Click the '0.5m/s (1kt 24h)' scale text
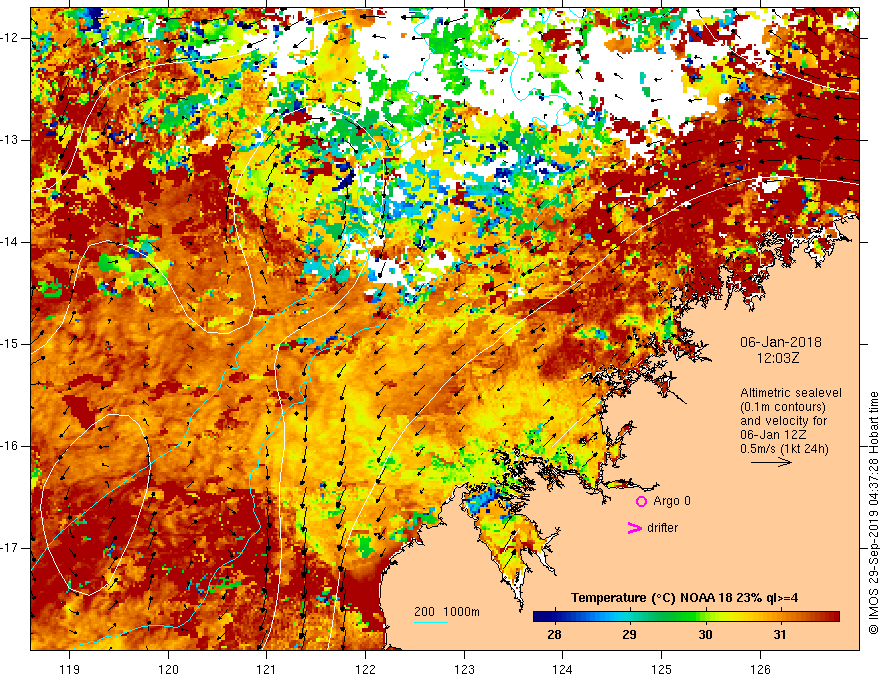This screenshot has height=680, width=880. click(x=784, y=449)
